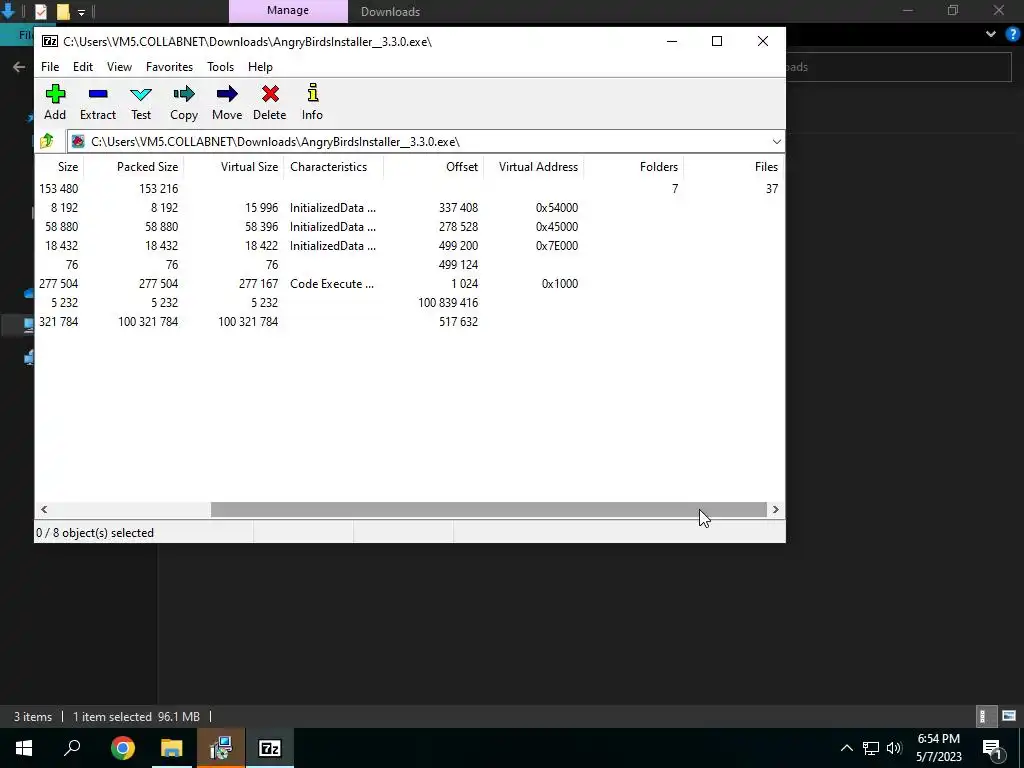Click the Explorer properties checkmark icon

click(x=40, y=12)
